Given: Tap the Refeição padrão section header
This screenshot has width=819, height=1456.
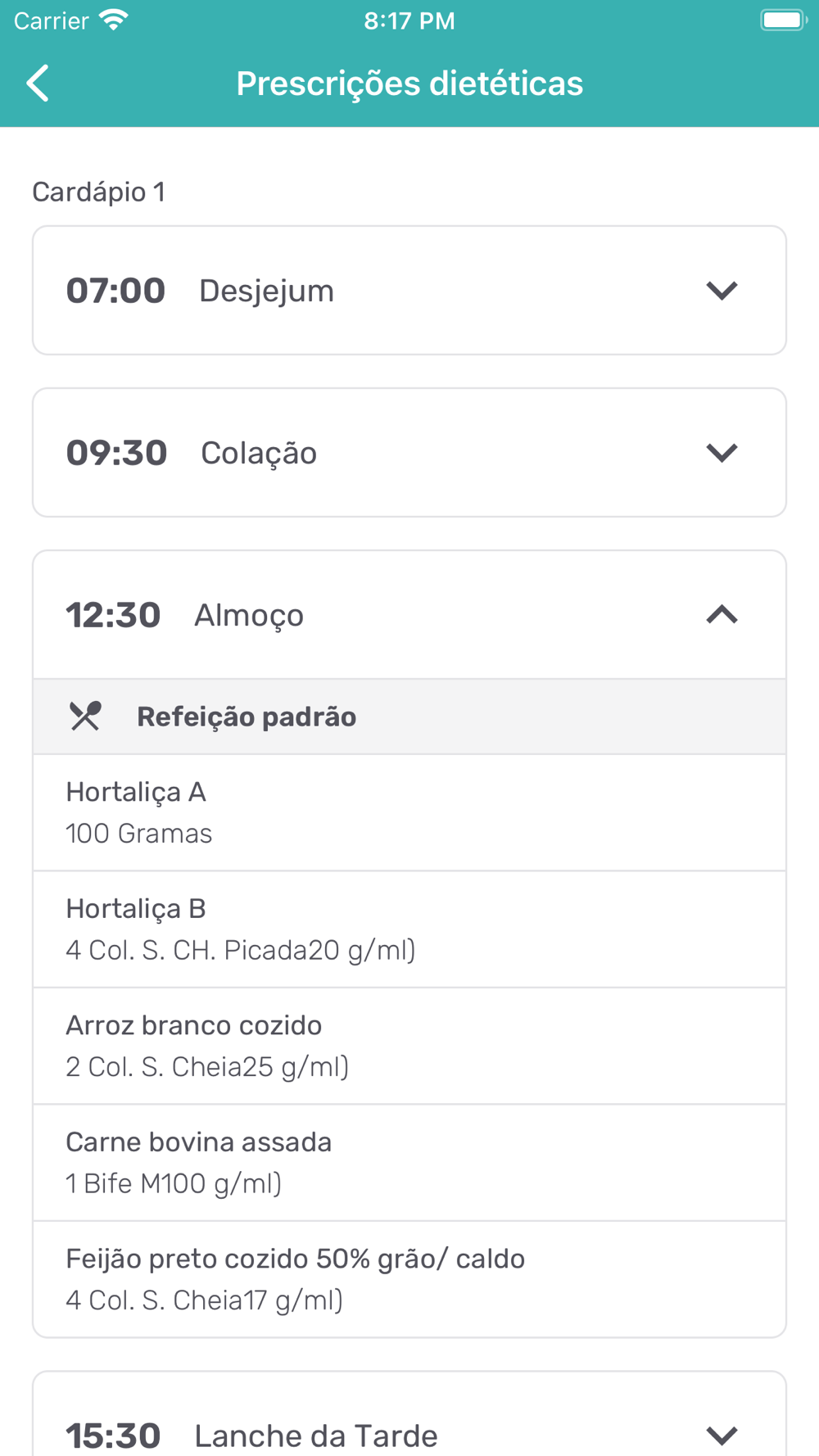Looking at the screenshot, I should pyautogui.click(x=409, y=717).
